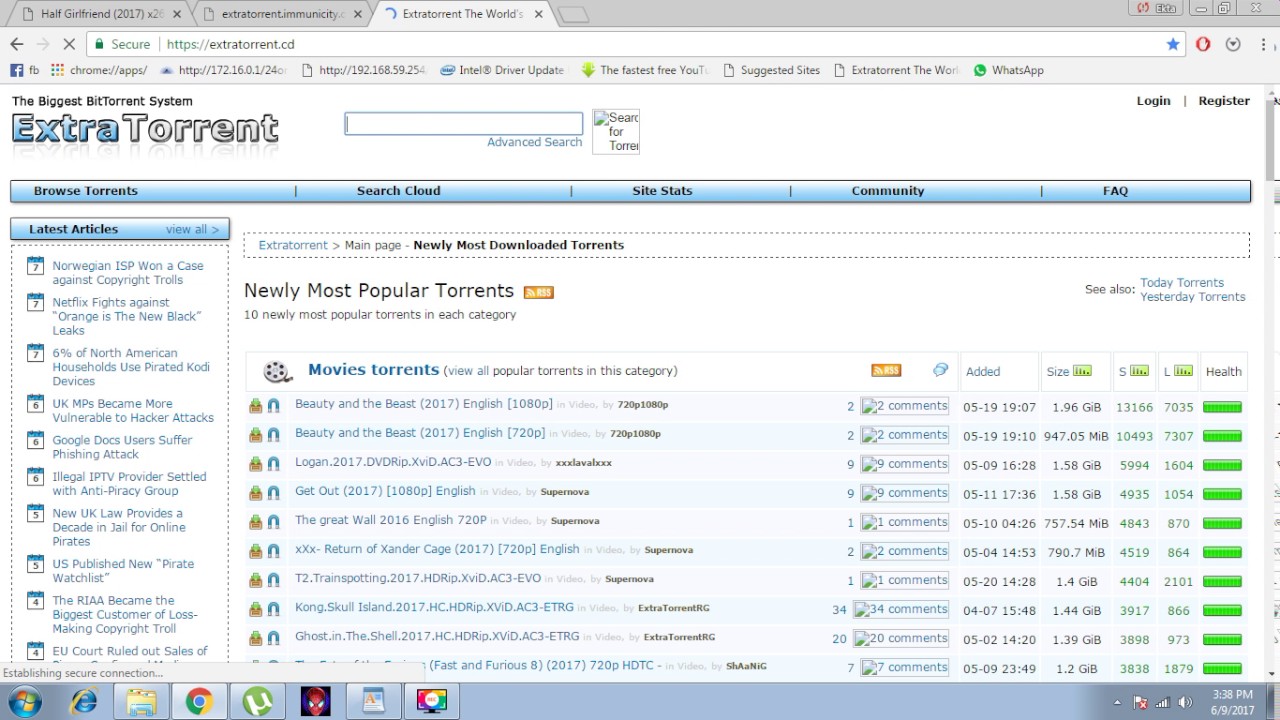Open Community menu item

pos(888,191)
